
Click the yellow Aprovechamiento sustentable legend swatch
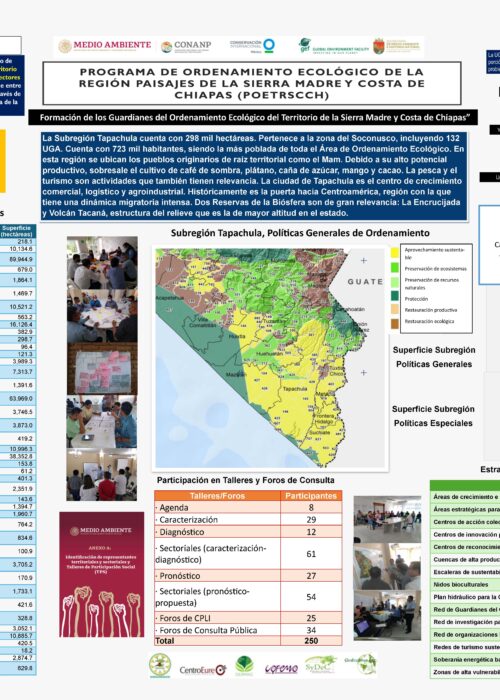click(395, 253)
